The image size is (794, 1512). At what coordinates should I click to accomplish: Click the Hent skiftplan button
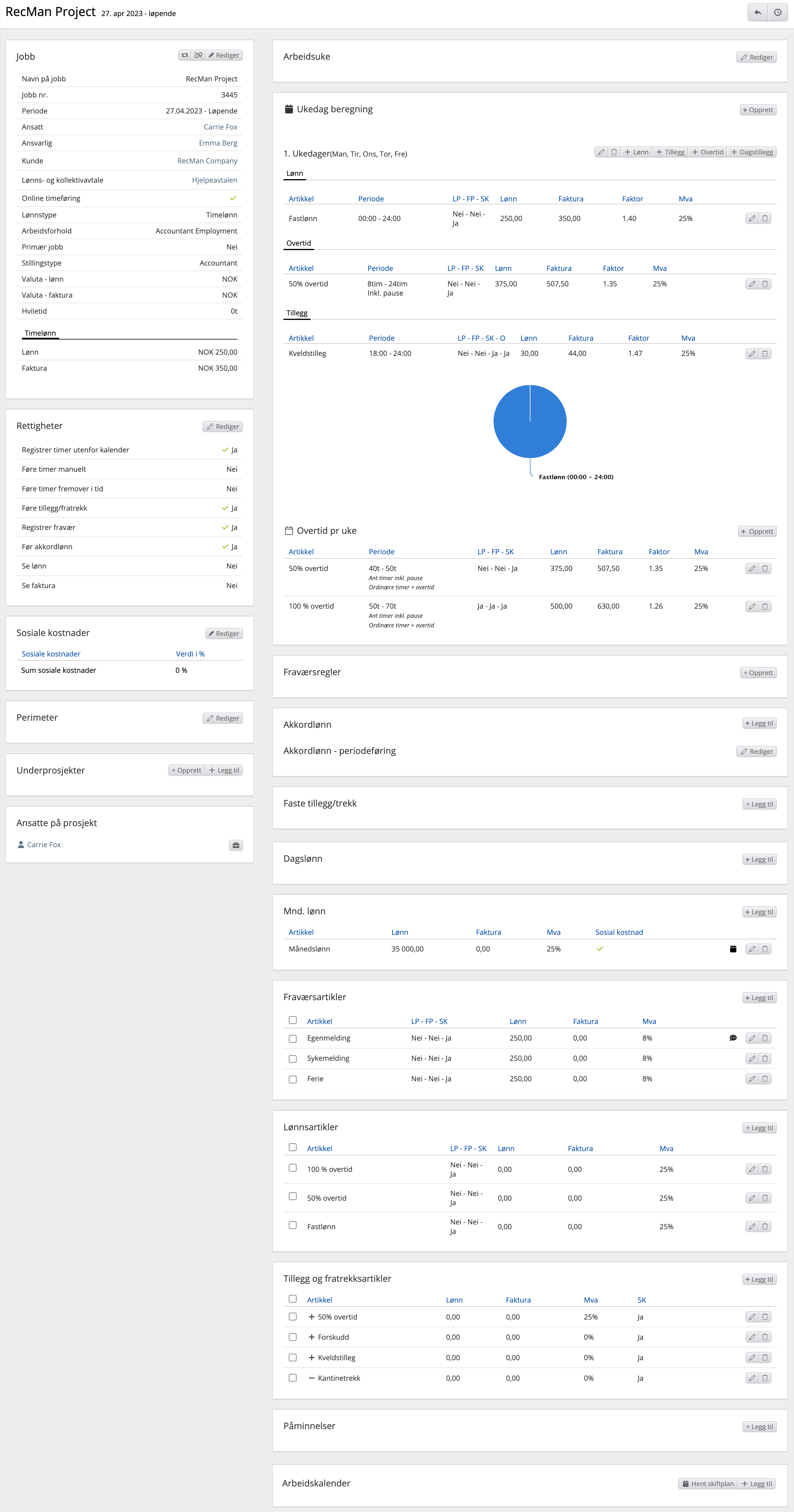[x=708, y=1483]
